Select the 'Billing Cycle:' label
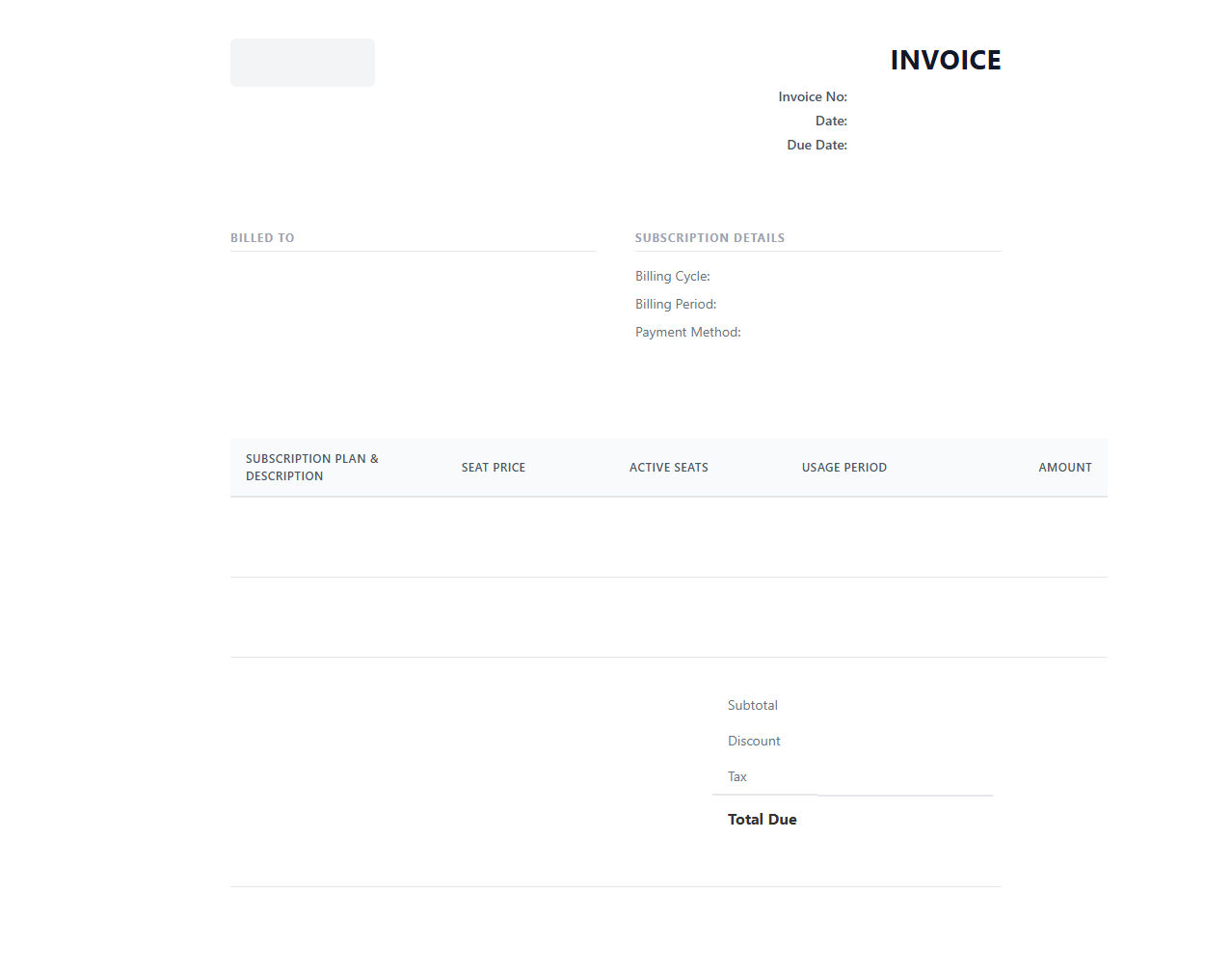The image size is (1232, 974). [673, 276]
